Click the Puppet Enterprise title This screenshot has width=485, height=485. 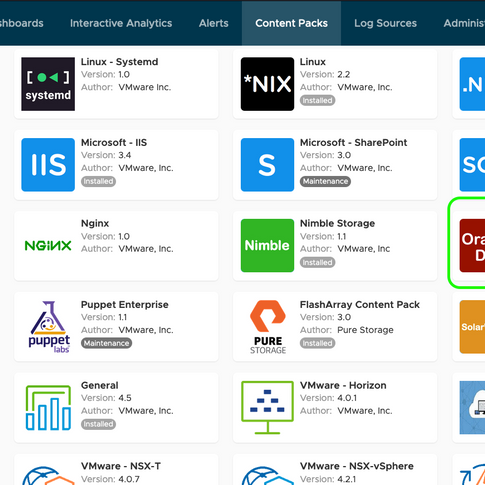(125, 304)
